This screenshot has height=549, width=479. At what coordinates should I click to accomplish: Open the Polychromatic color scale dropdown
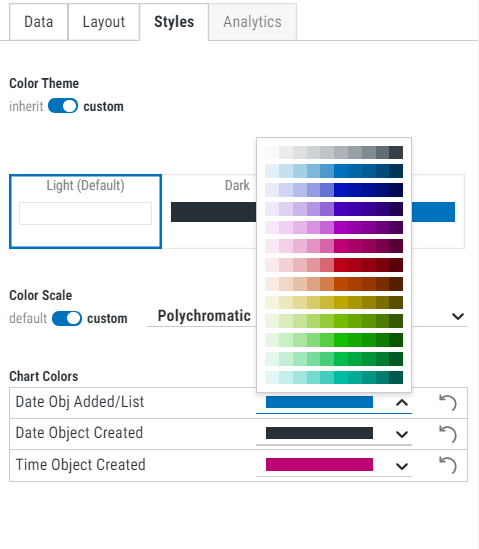[x=307, y=316]
